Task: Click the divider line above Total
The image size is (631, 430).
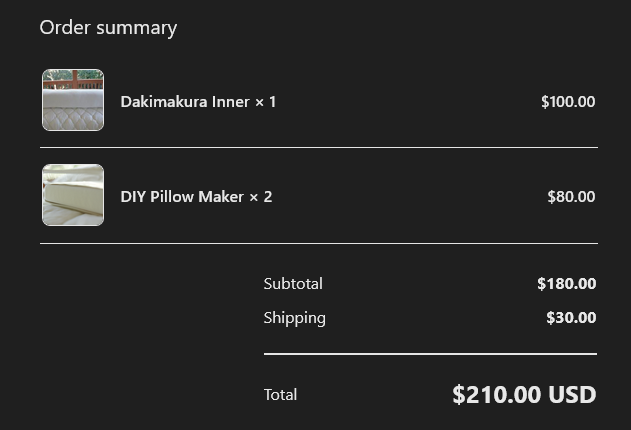Action: point(430,354)
